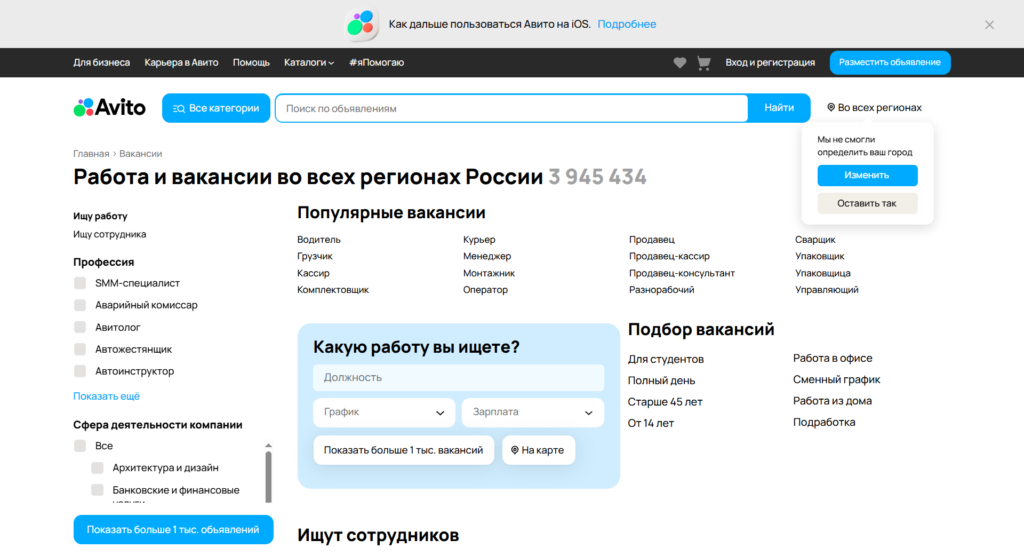The width and height of the screenshot is (1024, 556).
Task: Click Вход и регистрация
Action: coord(770,63)
